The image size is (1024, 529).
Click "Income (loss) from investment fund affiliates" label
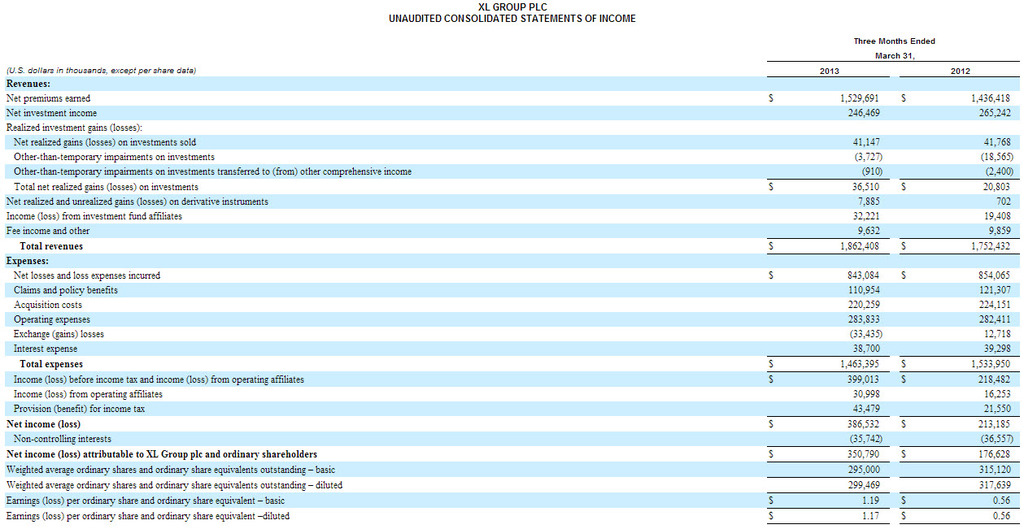[x=93, y=216]
